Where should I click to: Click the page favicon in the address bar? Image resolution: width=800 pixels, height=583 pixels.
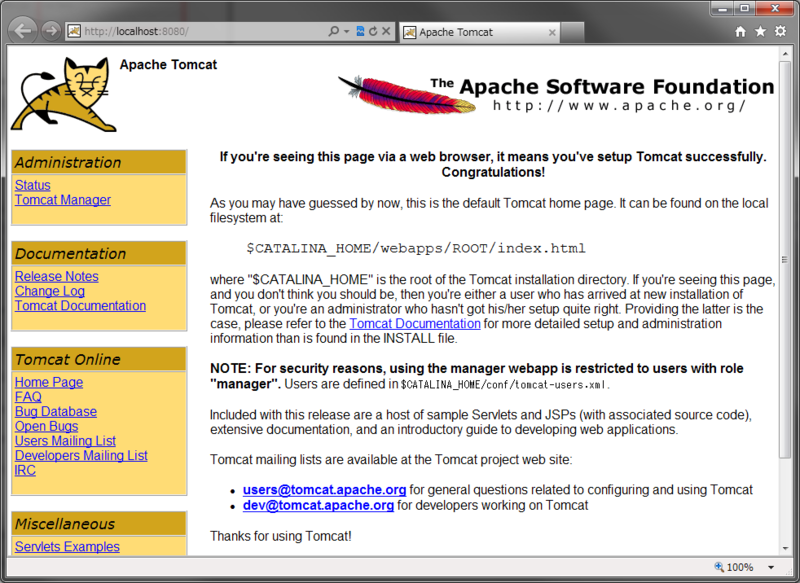tap(74, 31)
